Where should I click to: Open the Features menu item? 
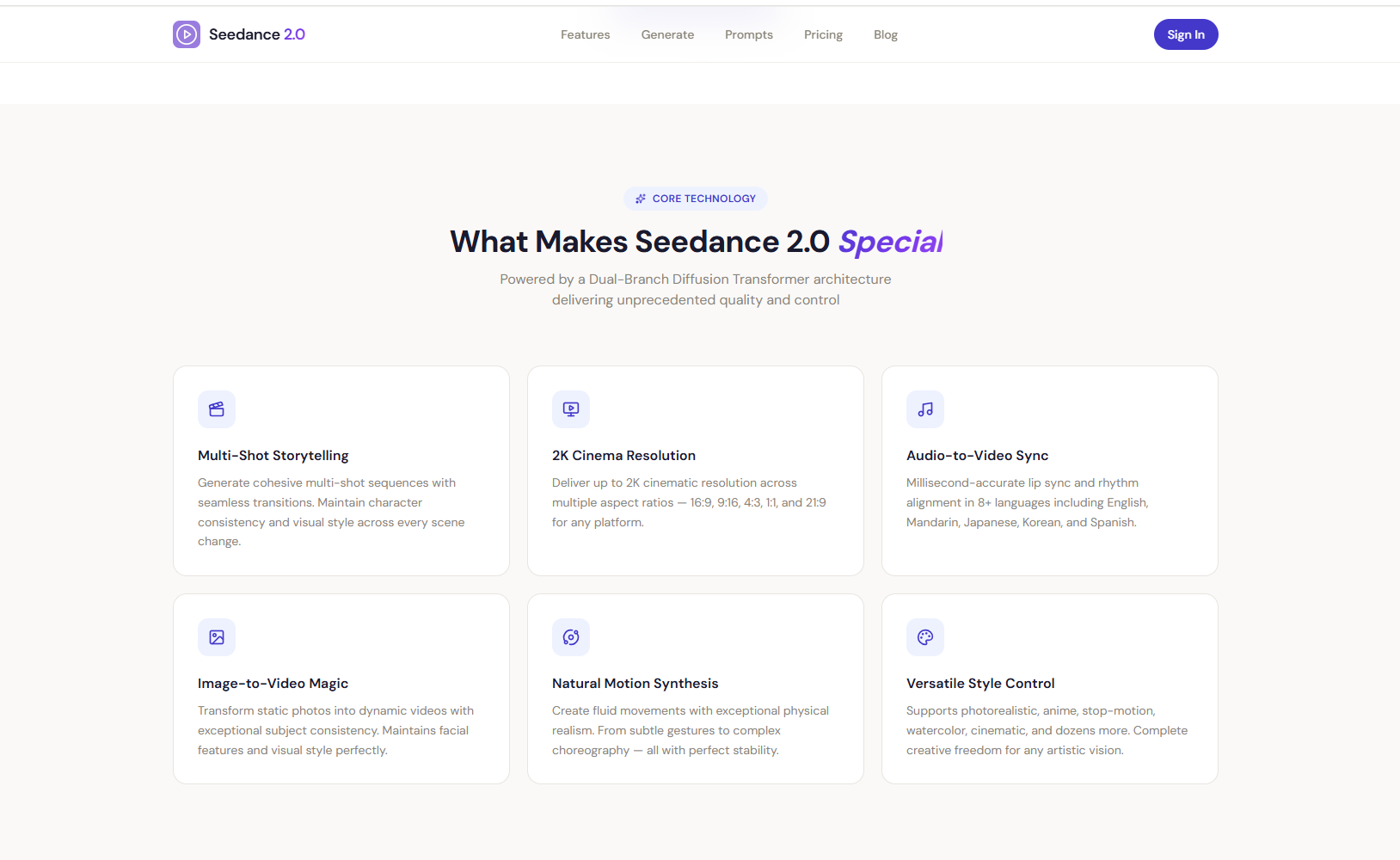(585, 34)
